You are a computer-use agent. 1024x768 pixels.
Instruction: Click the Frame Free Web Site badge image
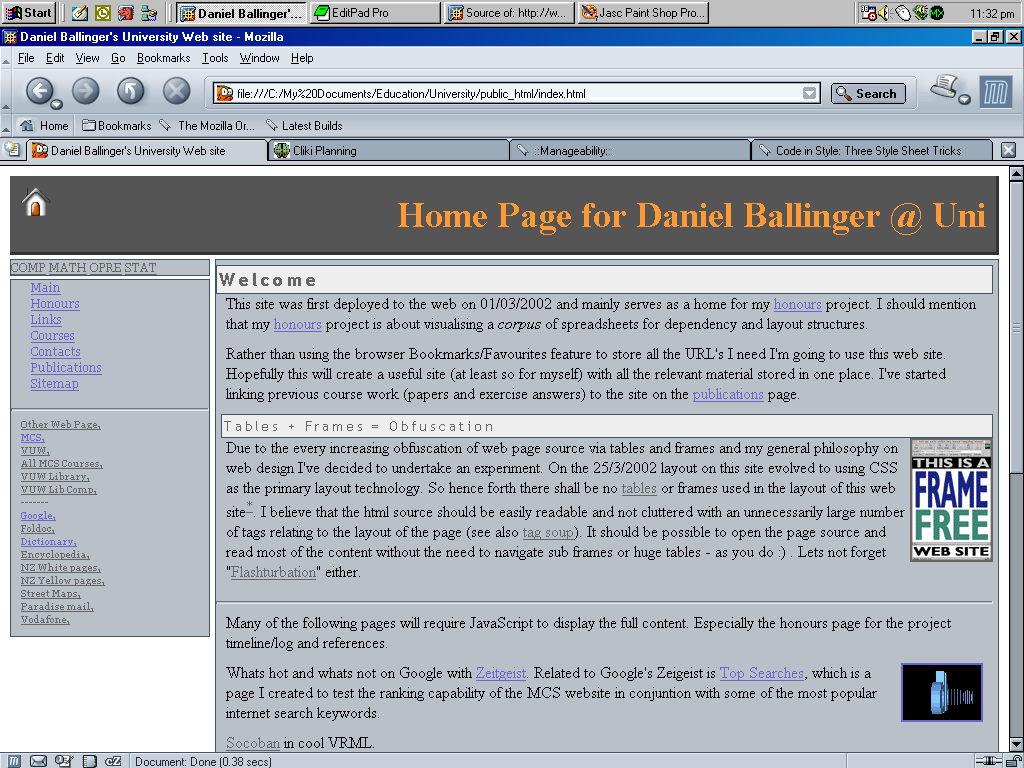tap(952, 500)
